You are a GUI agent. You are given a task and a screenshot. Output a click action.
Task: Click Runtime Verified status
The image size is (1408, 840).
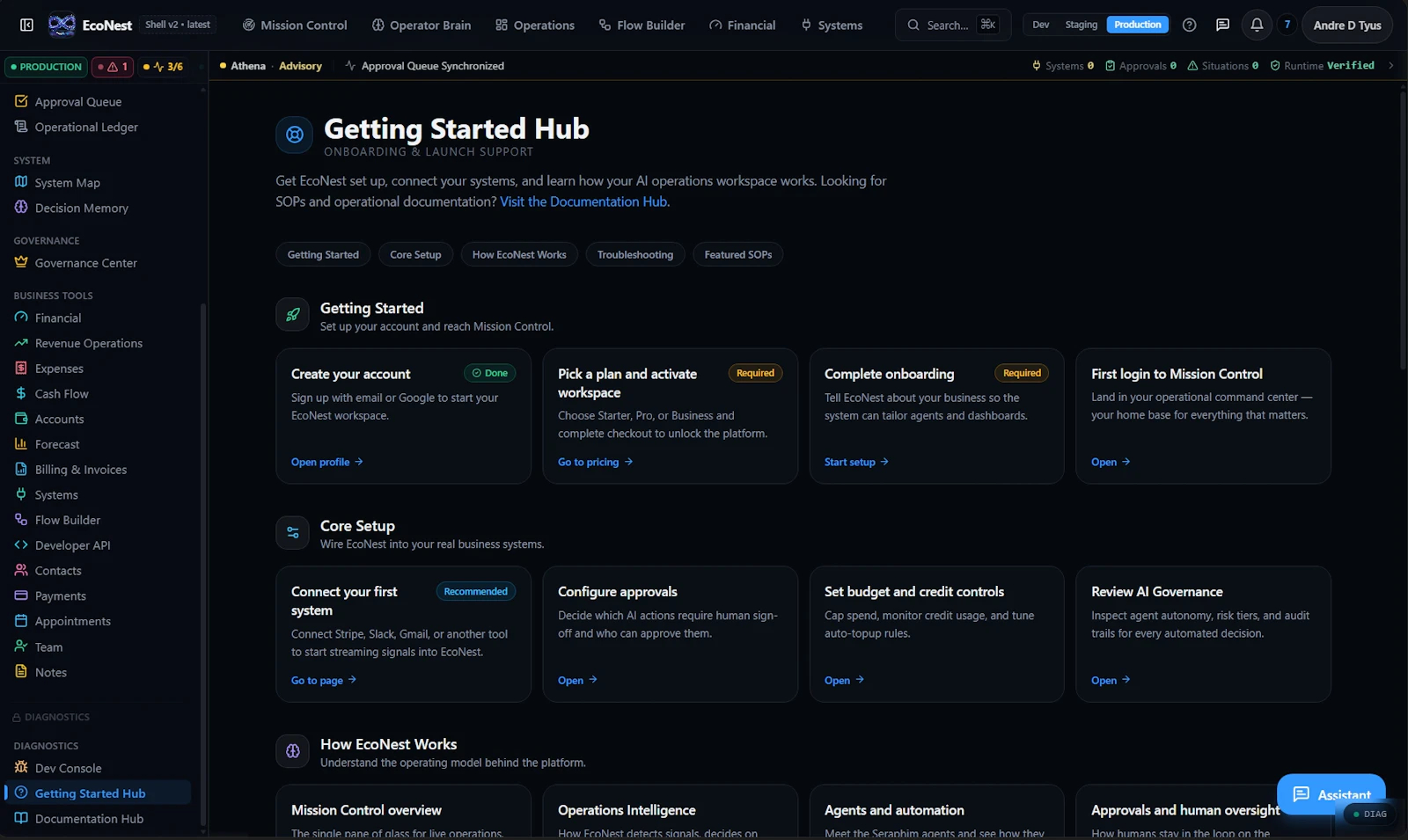[1322, 66]
